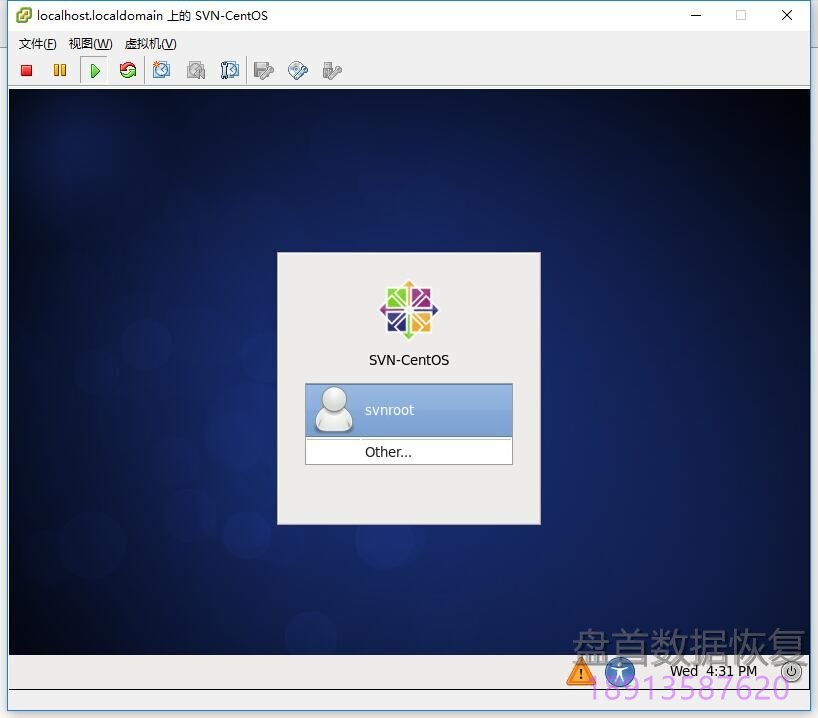Open the snapshot manager icon
This screenshot has height=718, width=818.
pos(229,70)
